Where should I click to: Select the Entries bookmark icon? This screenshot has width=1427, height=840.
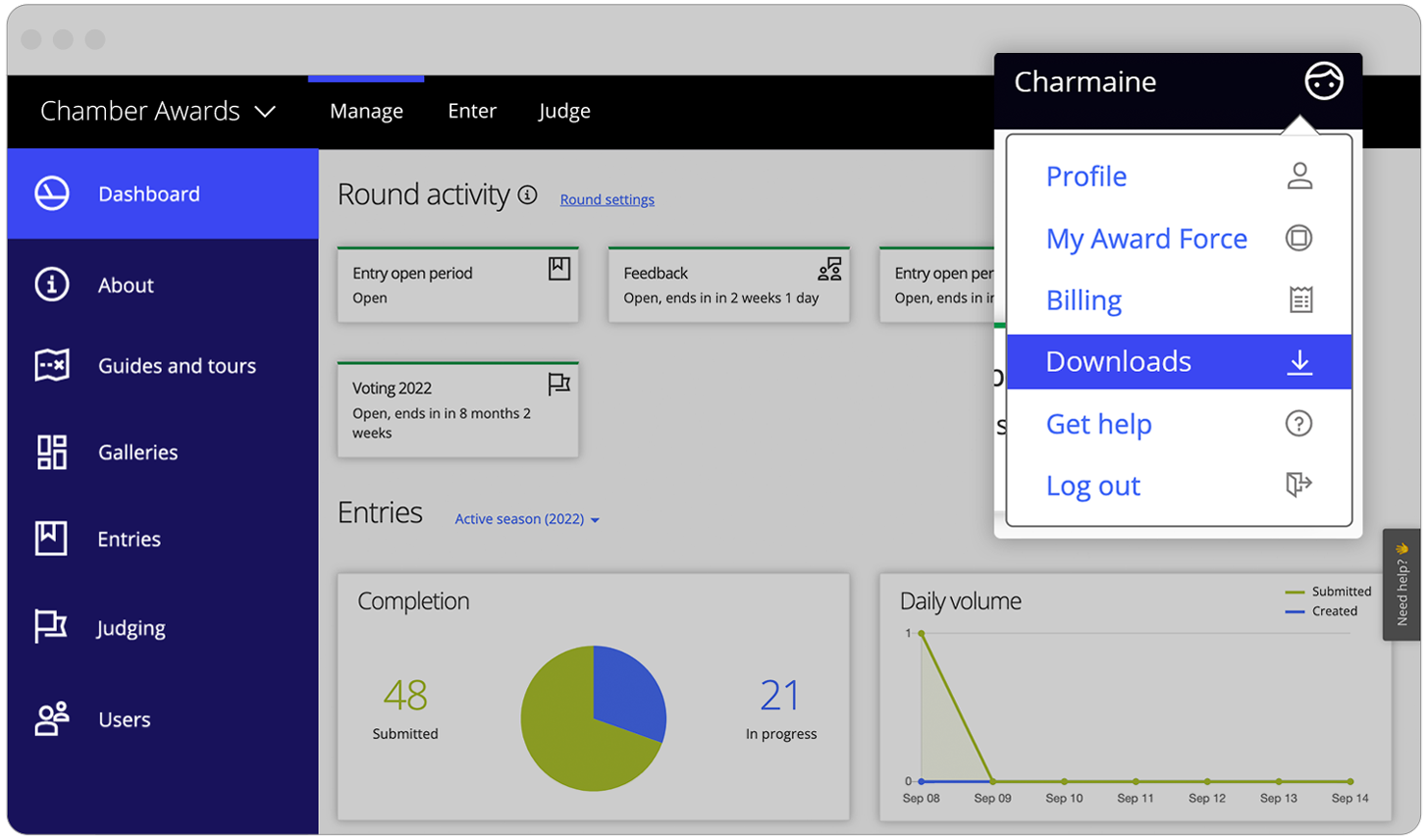pos(52,538)
